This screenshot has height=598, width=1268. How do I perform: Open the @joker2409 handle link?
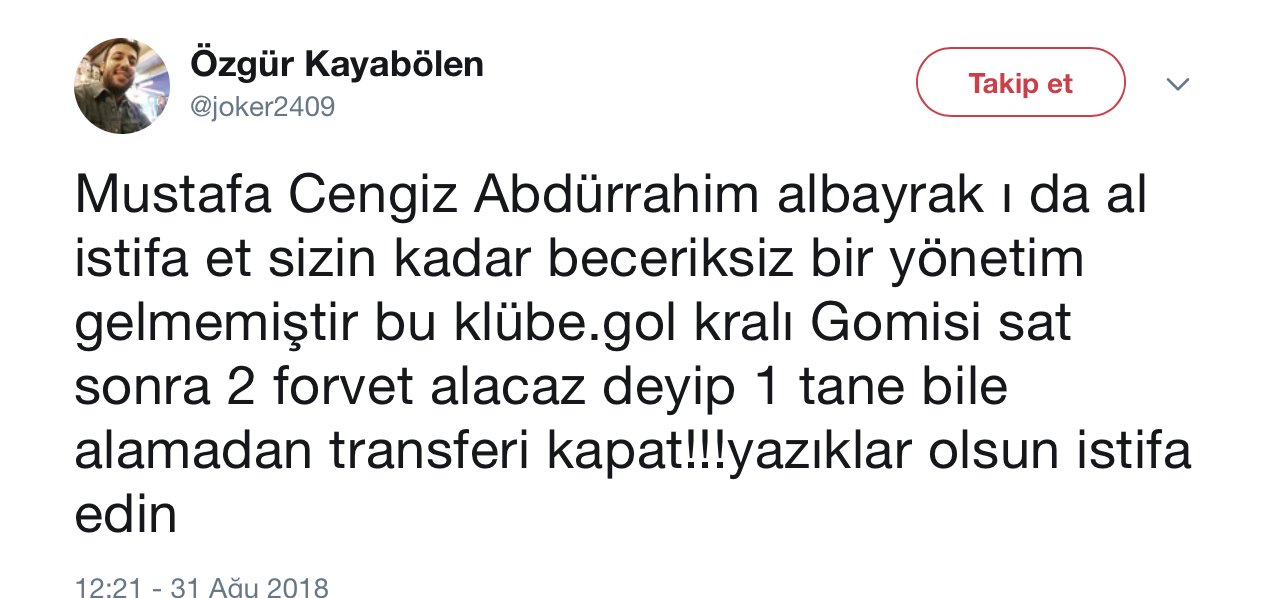tap(262, 106)
